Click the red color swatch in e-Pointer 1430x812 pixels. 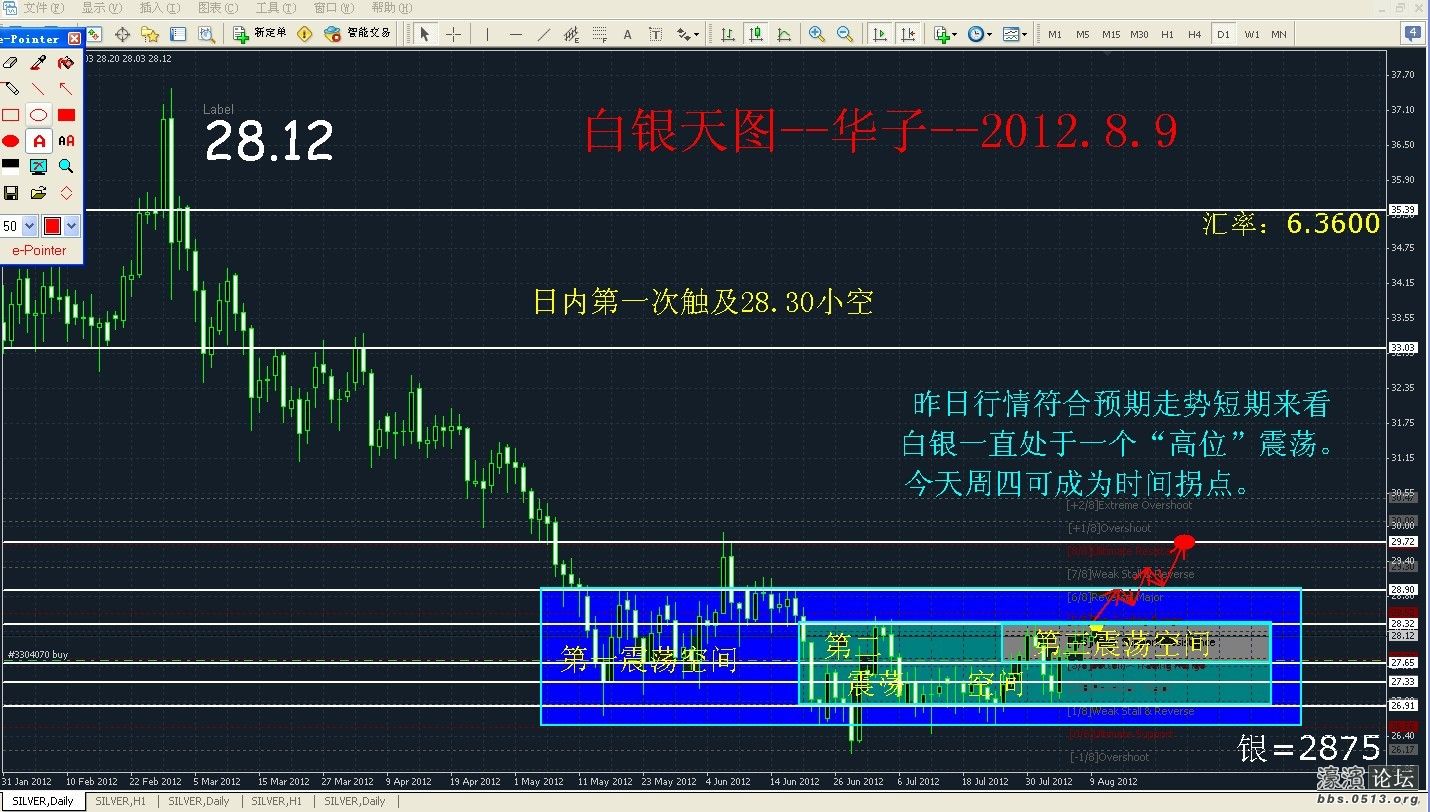point(52,226)
